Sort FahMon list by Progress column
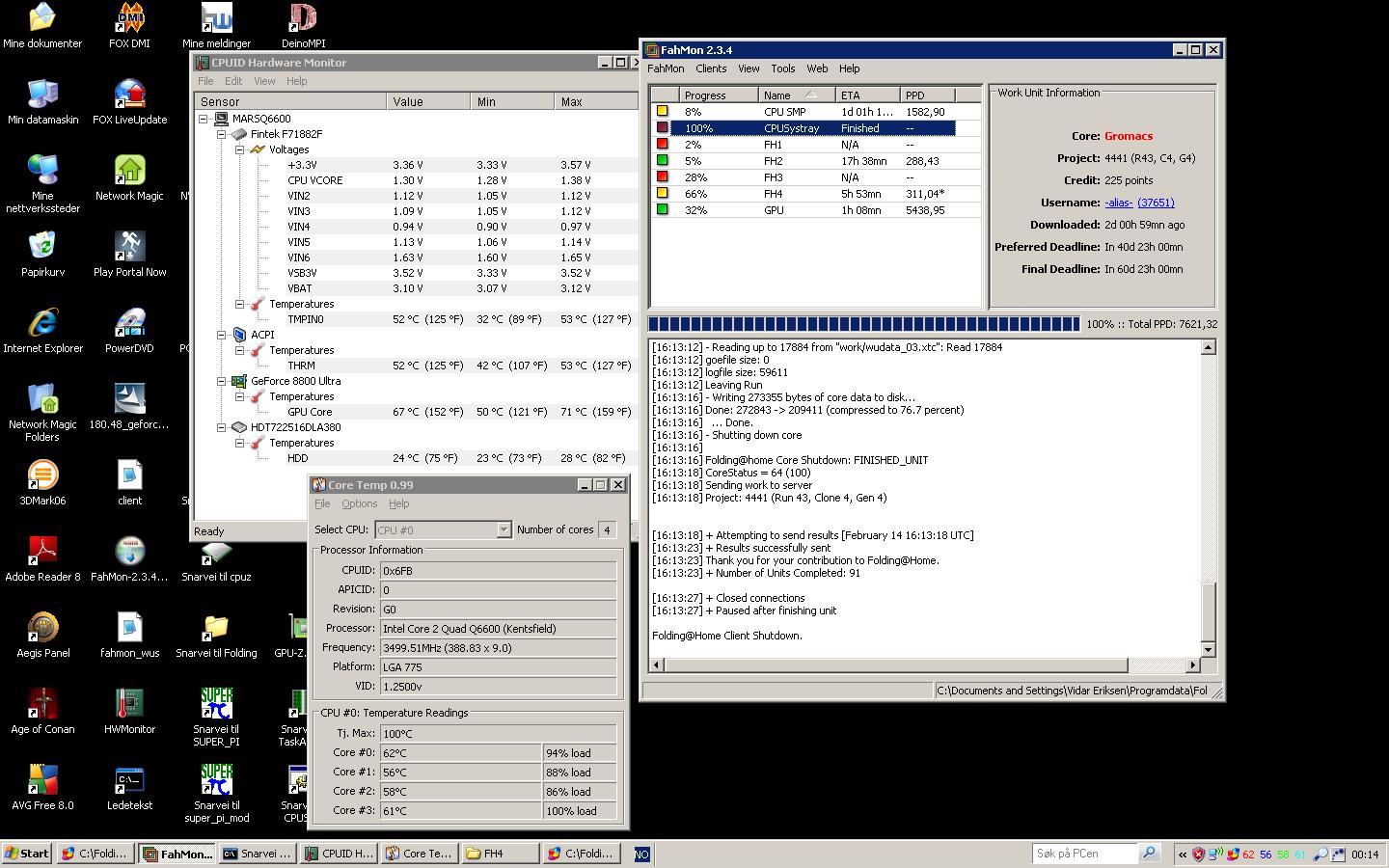1389x868 pixels. click(718, 95)
